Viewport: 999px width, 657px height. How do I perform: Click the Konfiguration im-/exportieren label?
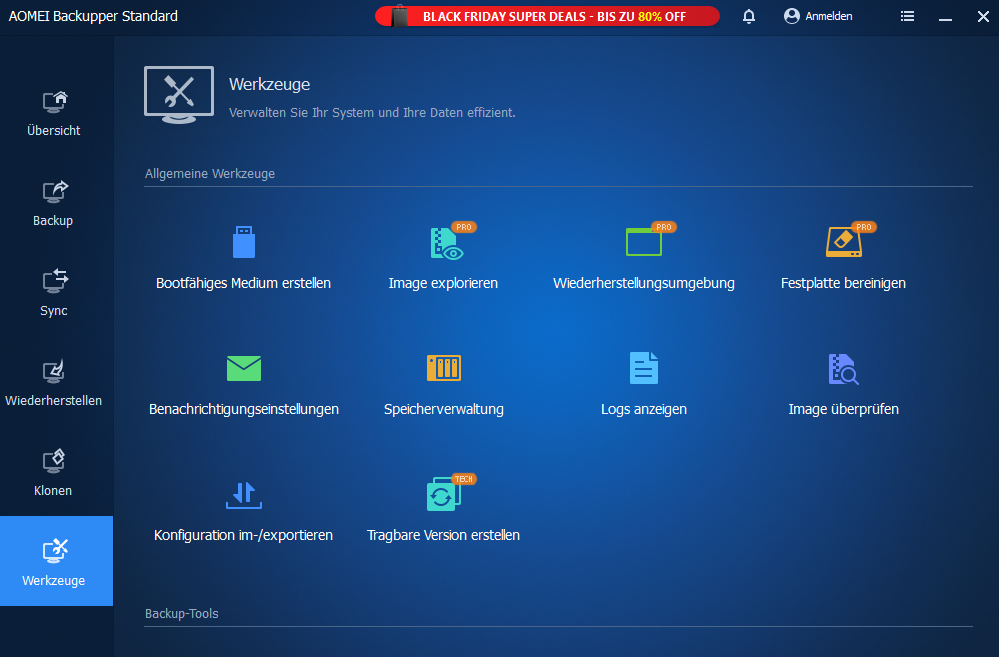(x=243, y=535)
